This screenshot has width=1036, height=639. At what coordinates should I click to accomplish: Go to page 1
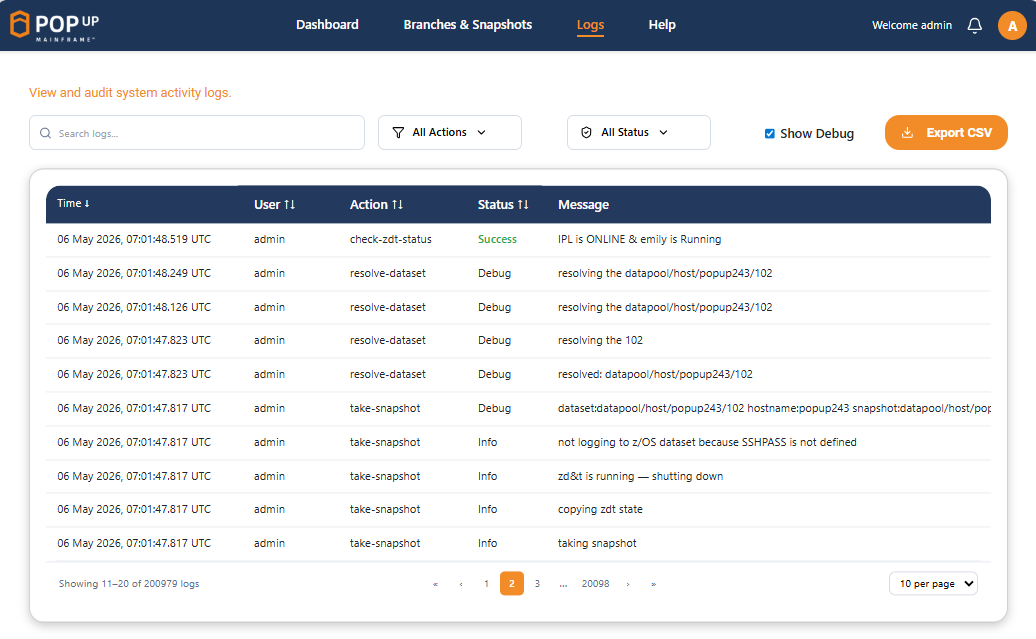(x=486, y=584)
